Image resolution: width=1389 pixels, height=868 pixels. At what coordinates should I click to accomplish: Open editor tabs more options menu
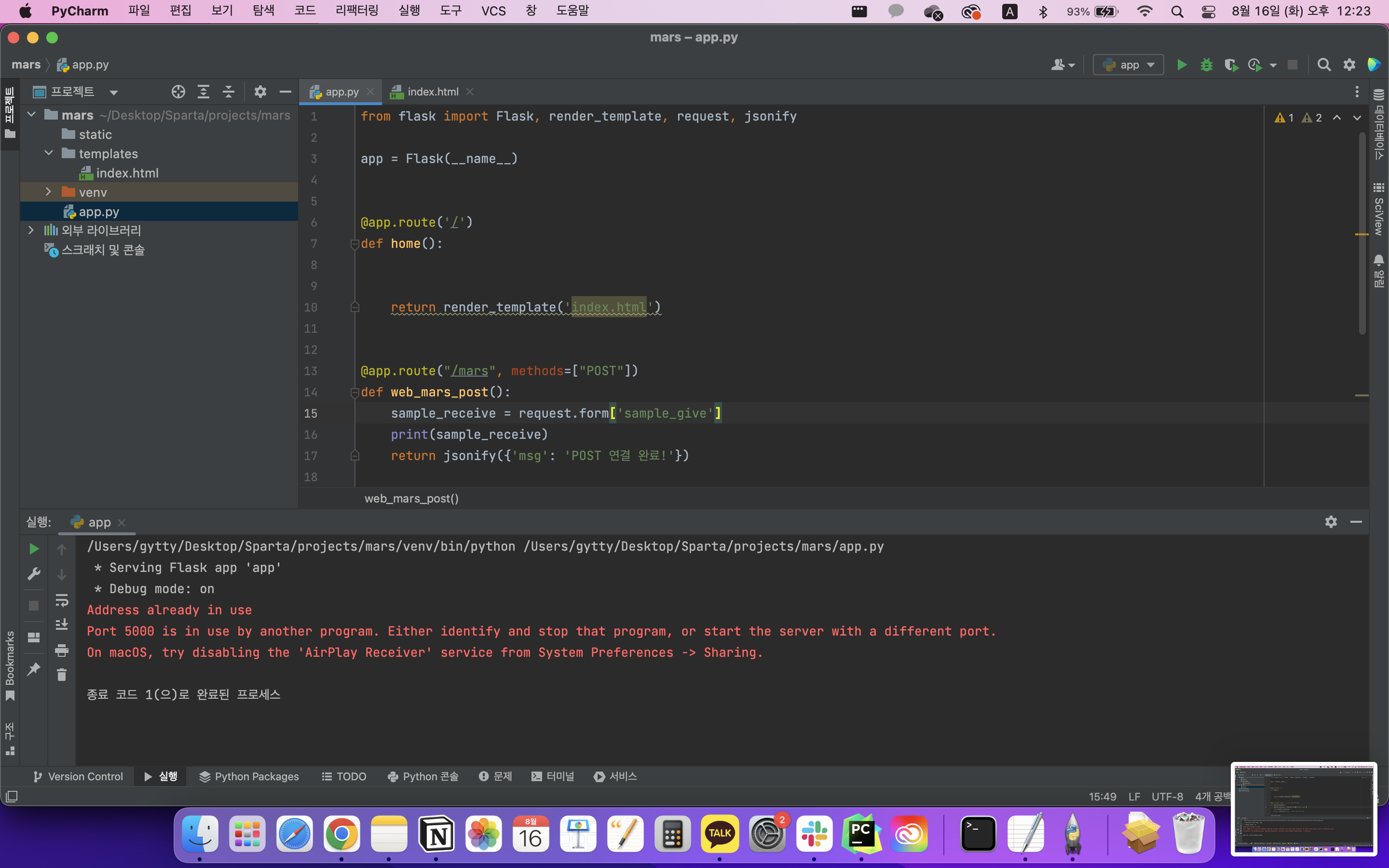(1357, 92)
